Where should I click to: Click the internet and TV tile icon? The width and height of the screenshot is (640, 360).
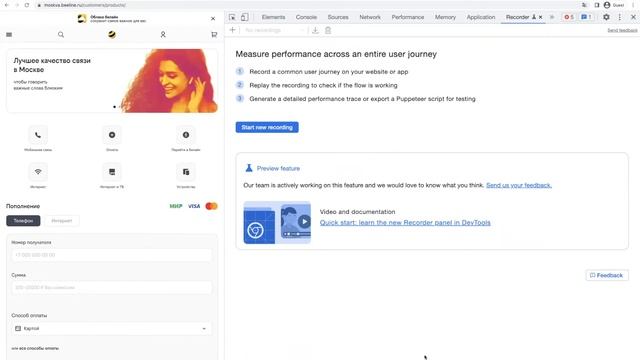point(112,172)
